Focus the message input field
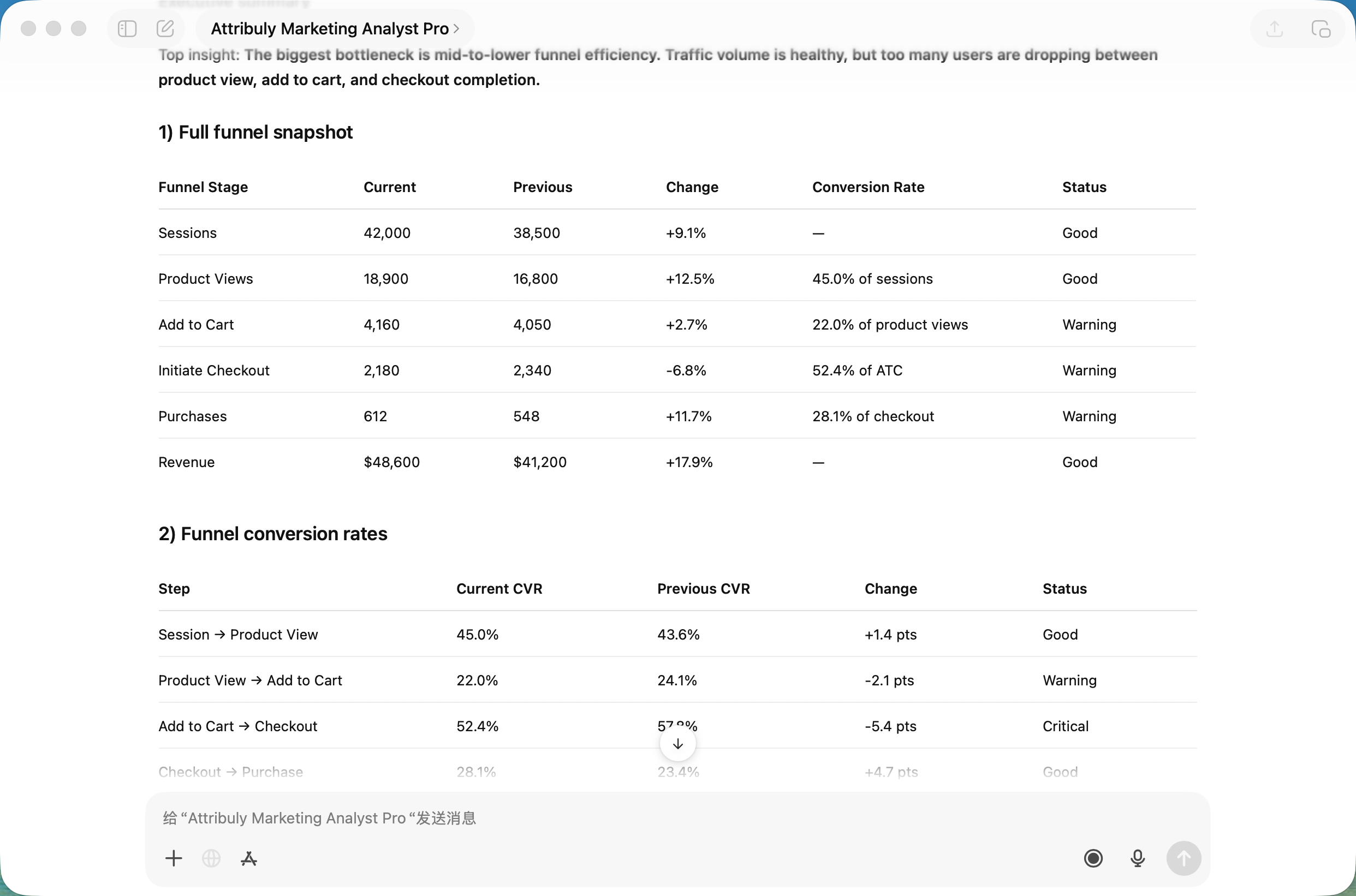 click(629, 819)
